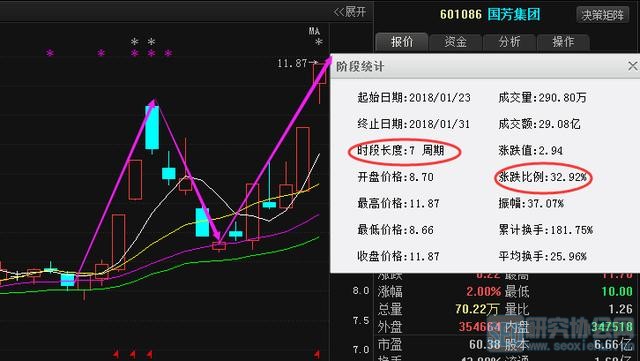Click the topmost red candlestick near 11.87
This screenshot has width=640, height=361.
coord(320,74)
